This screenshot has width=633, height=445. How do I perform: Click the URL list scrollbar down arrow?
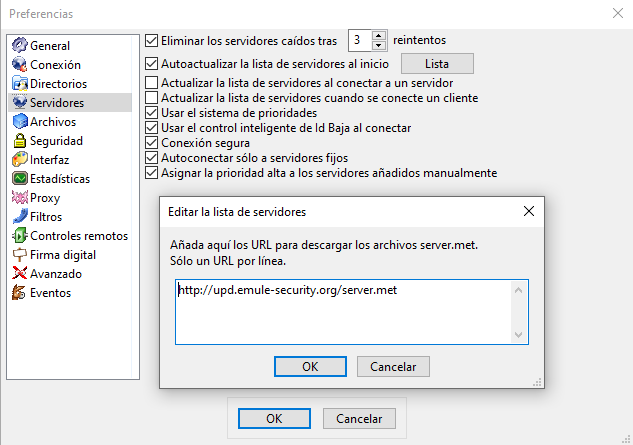(x=518, y=335)
